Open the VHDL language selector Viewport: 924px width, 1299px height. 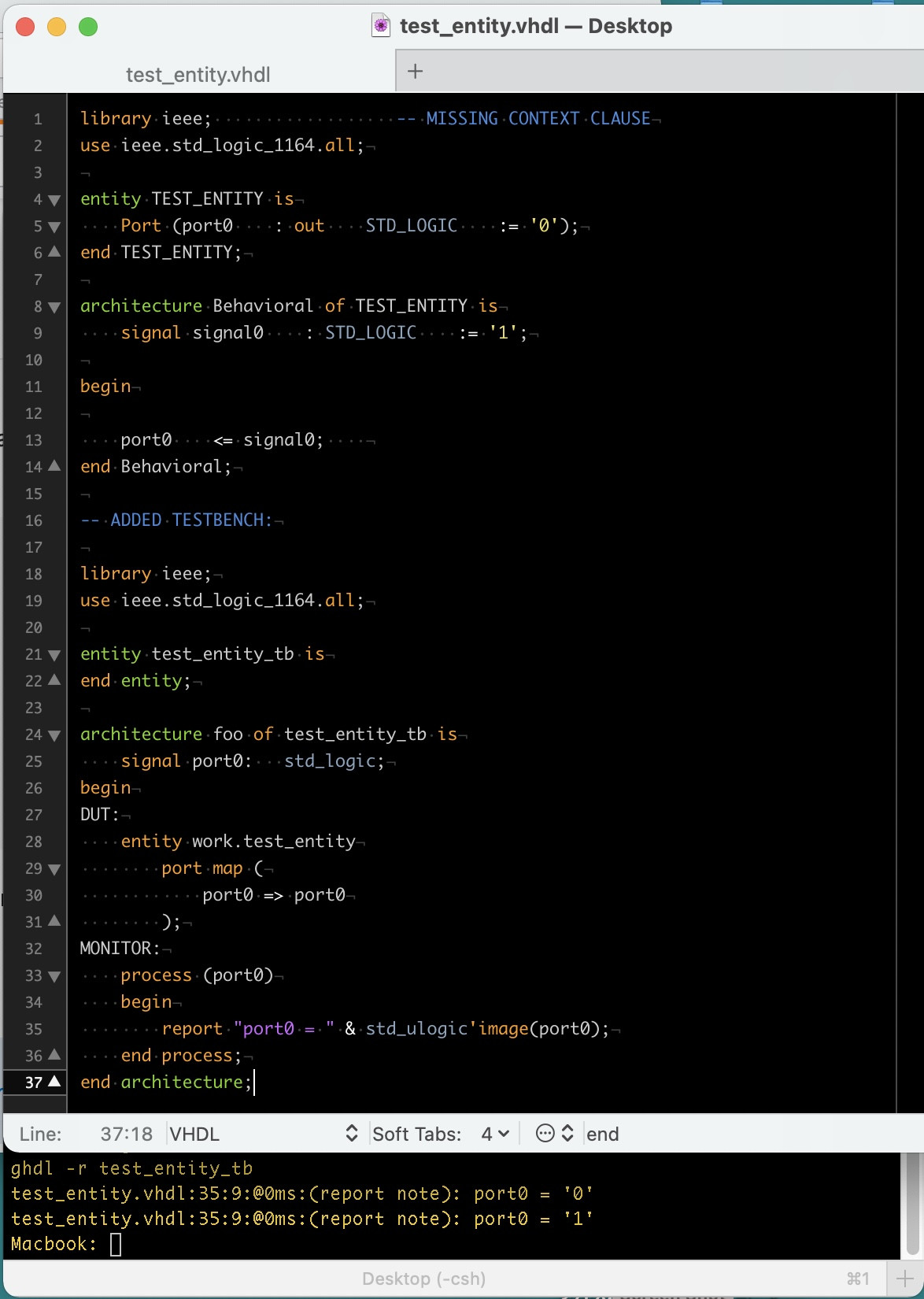pyautogui.click(x=264, y=1134)
